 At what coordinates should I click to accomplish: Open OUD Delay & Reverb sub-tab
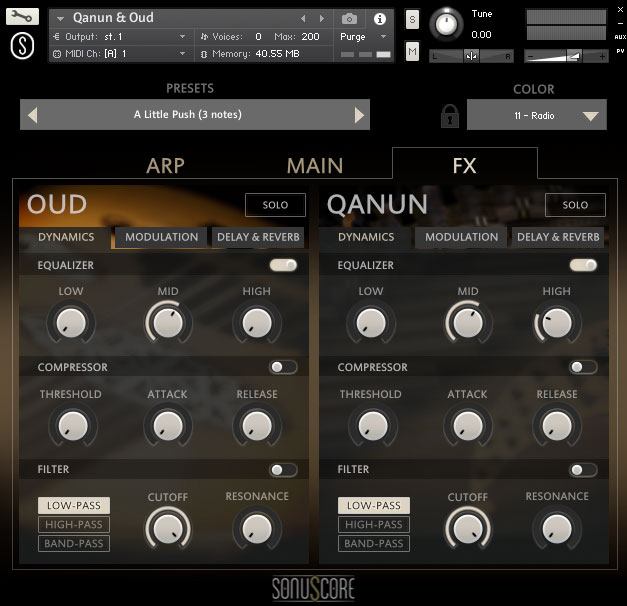pos(258,237)
